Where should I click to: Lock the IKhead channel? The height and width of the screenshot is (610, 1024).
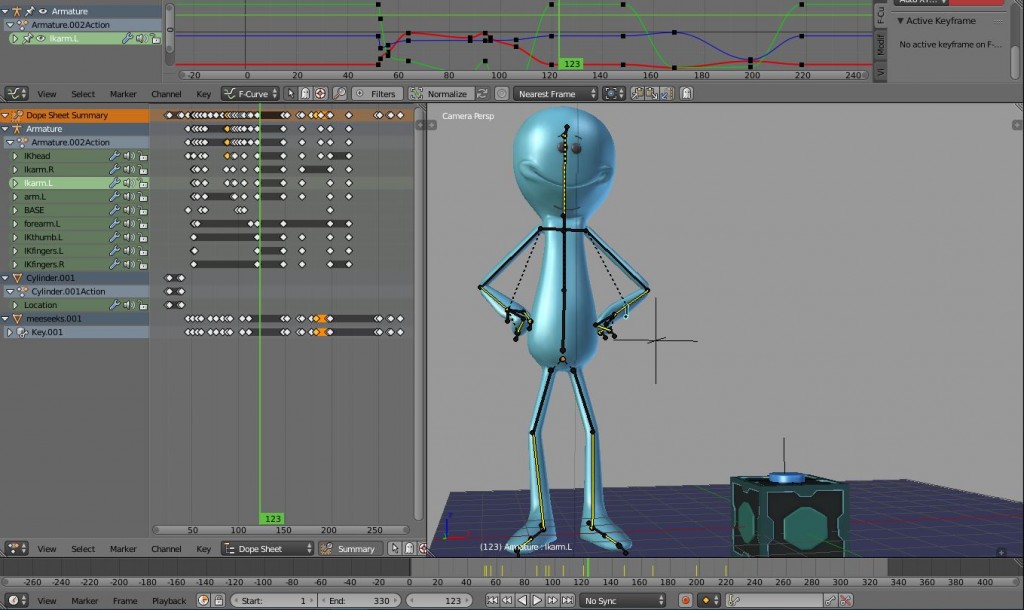pyautogui.click(x=143, y=157)
